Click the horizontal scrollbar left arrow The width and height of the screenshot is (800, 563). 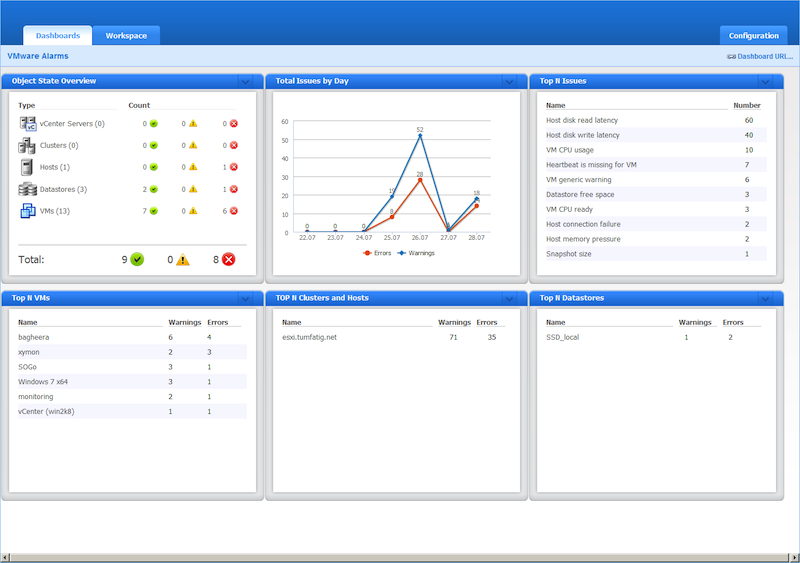[x=5, y=558]
